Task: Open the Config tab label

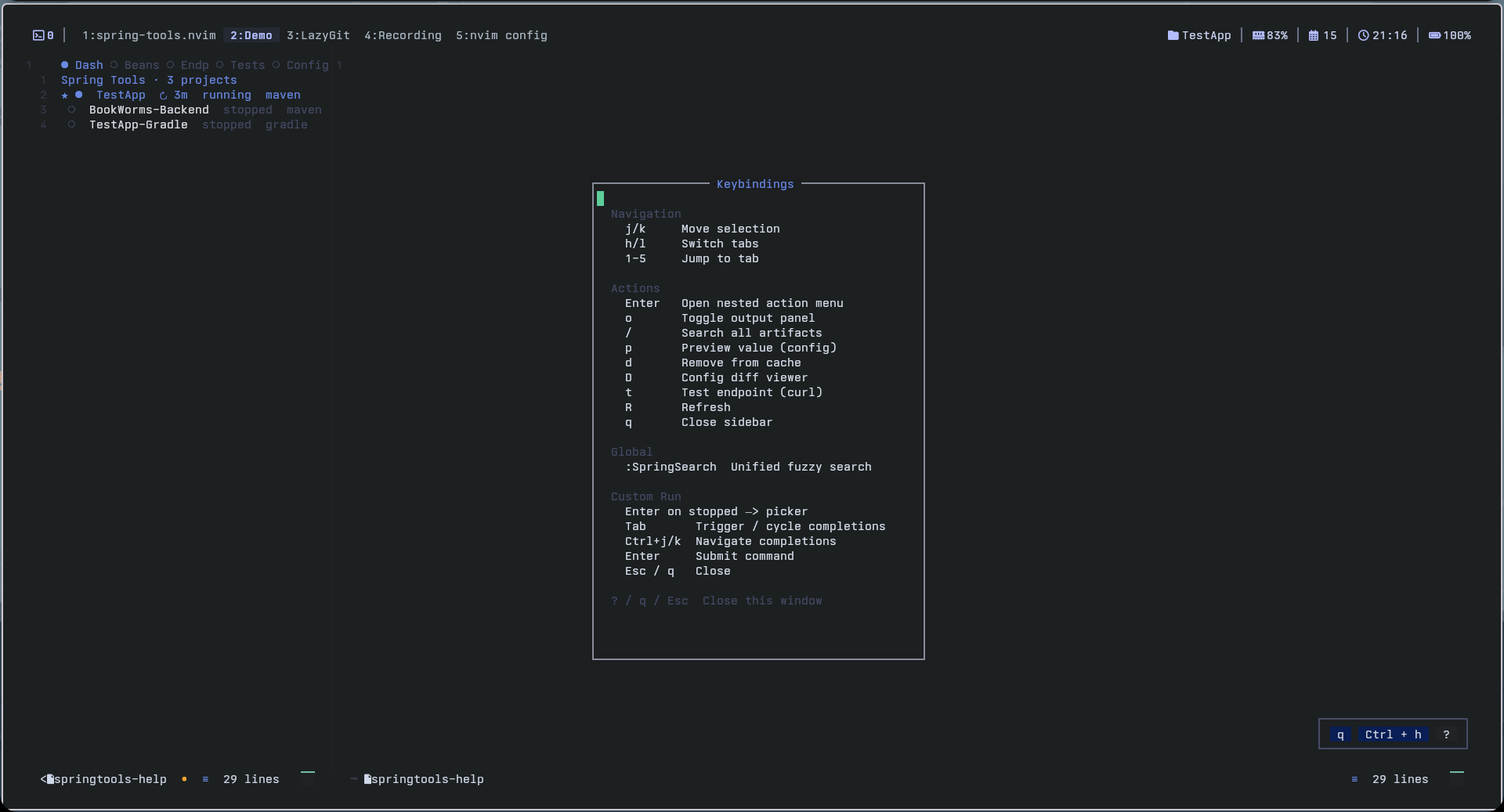Action: pos(308,65)
